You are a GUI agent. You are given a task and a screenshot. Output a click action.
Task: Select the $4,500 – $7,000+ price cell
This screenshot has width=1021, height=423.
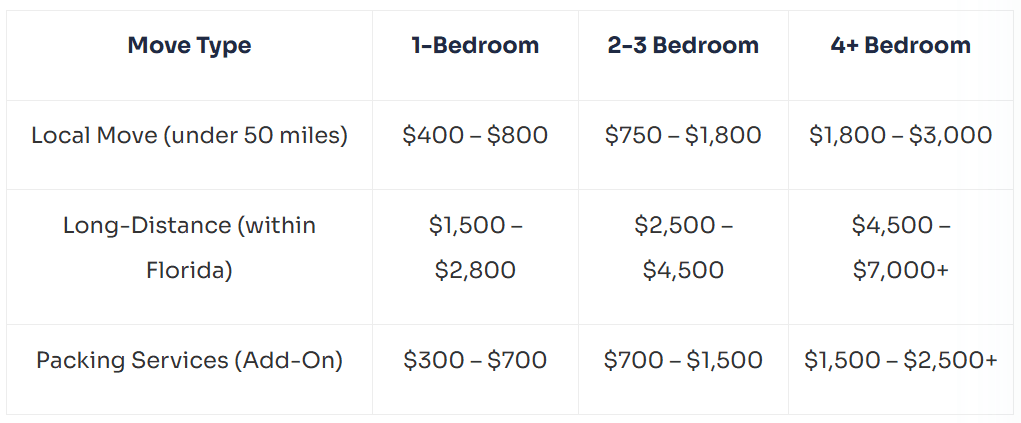coord(900,248)
